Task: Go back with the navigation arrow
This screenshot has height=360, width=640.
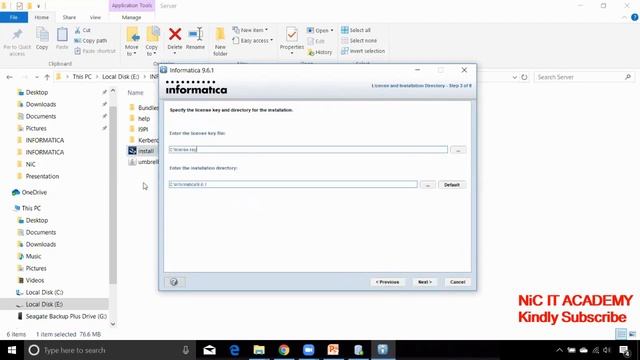Action: (9, 77)
